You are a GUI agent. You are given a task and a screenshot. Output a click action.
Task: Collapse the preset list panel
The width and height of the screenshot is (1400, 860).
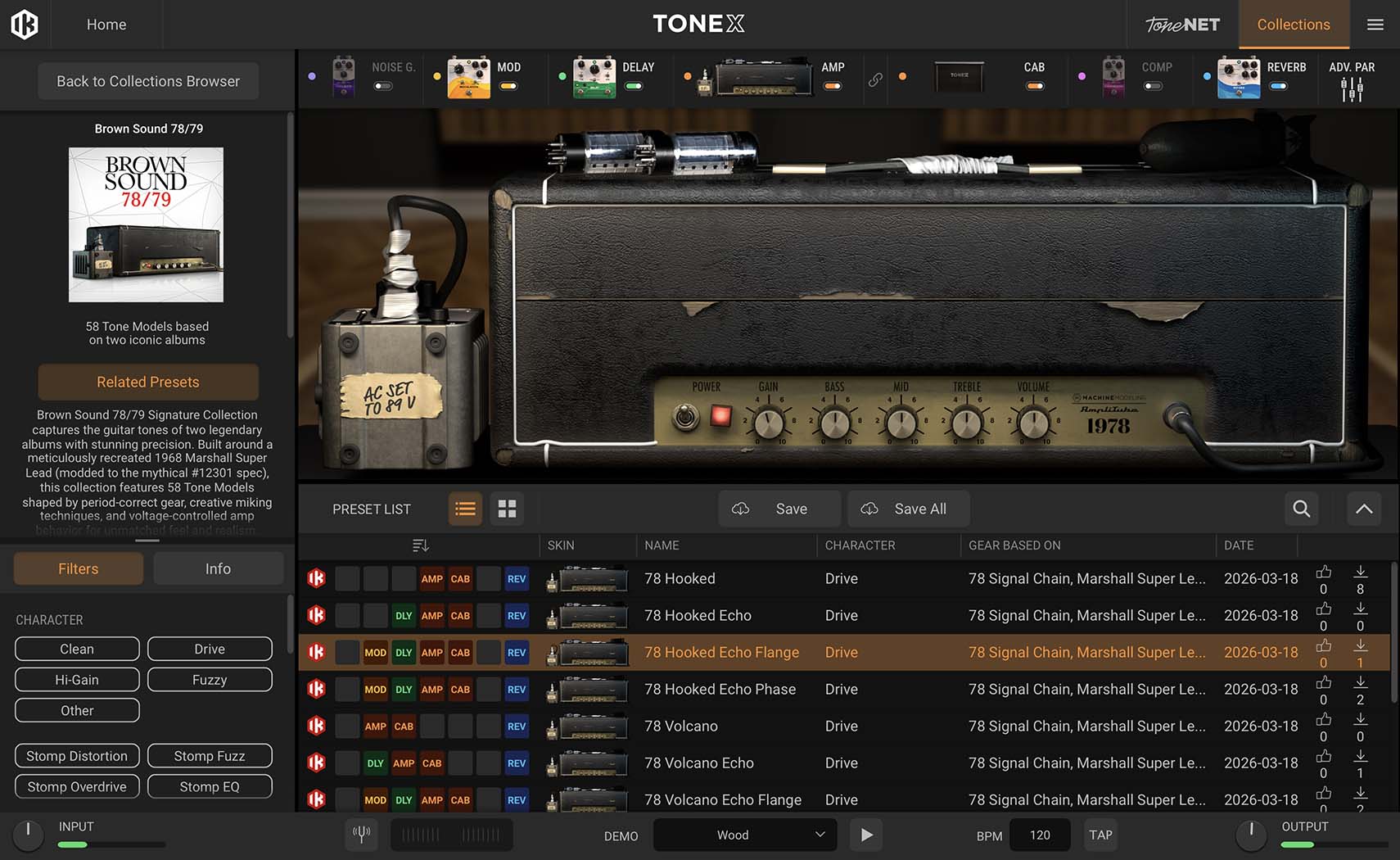(1364, 509)
